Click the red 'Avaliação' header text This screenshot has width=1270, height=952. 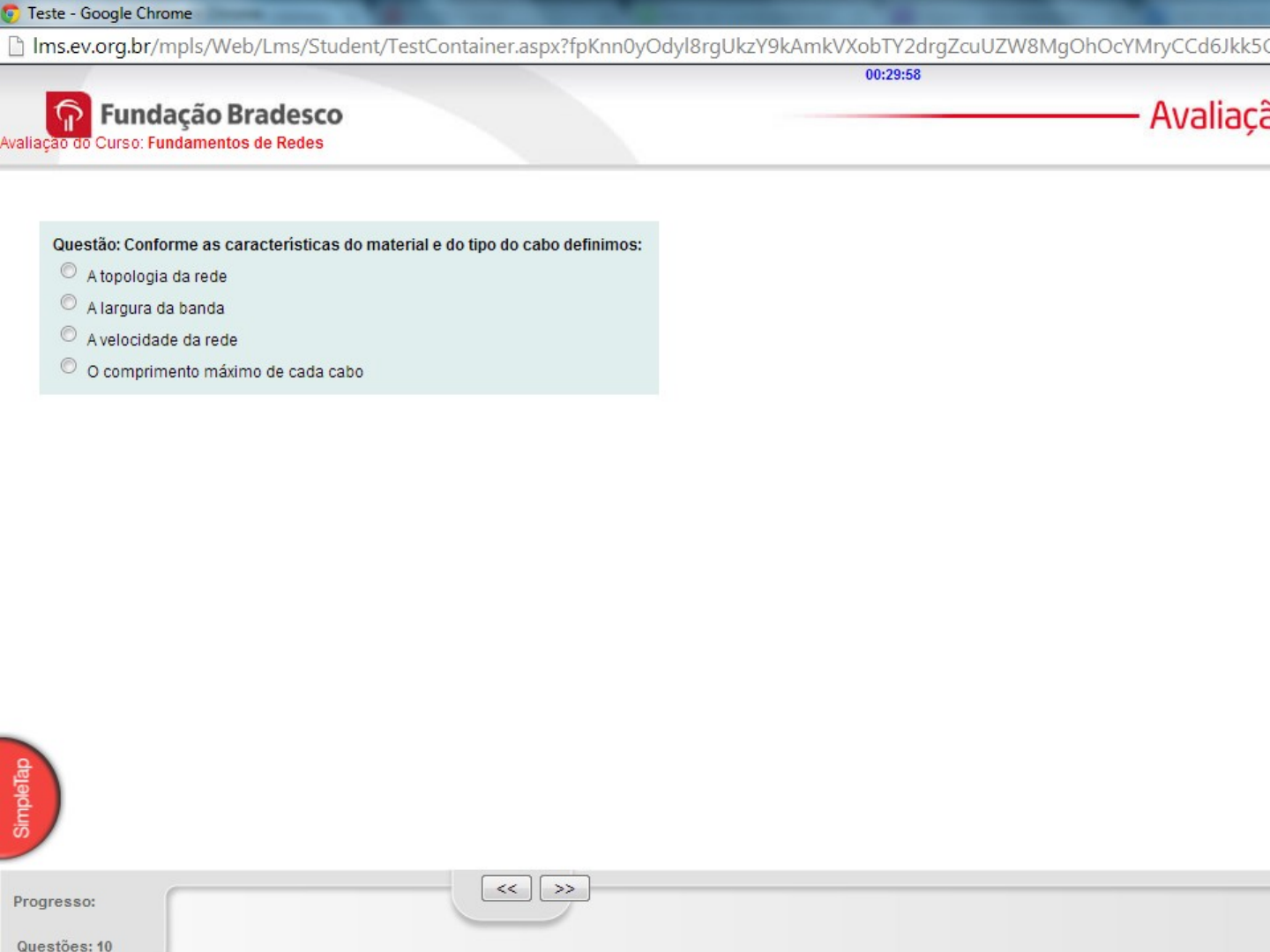coord(1208,116)
